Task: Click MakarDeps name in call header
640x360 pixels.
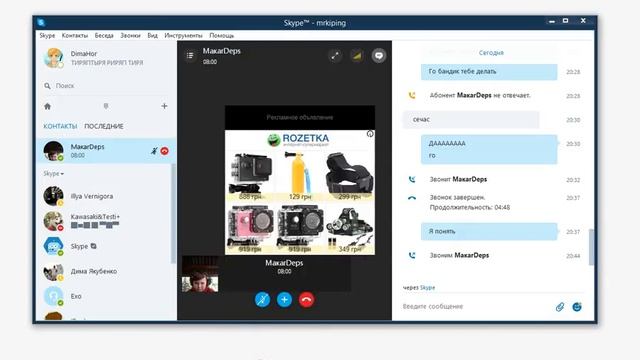Action: coord(222,51)
